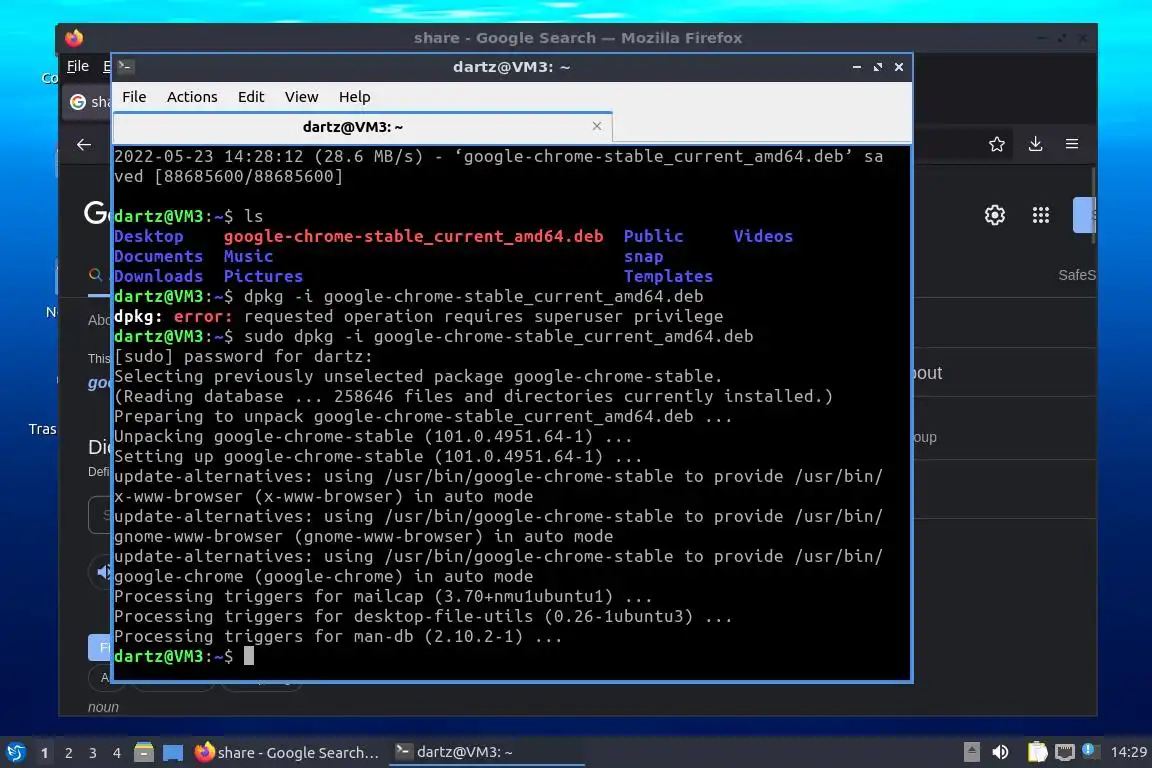Click the 14:29 clock

tap(1128, 752)
